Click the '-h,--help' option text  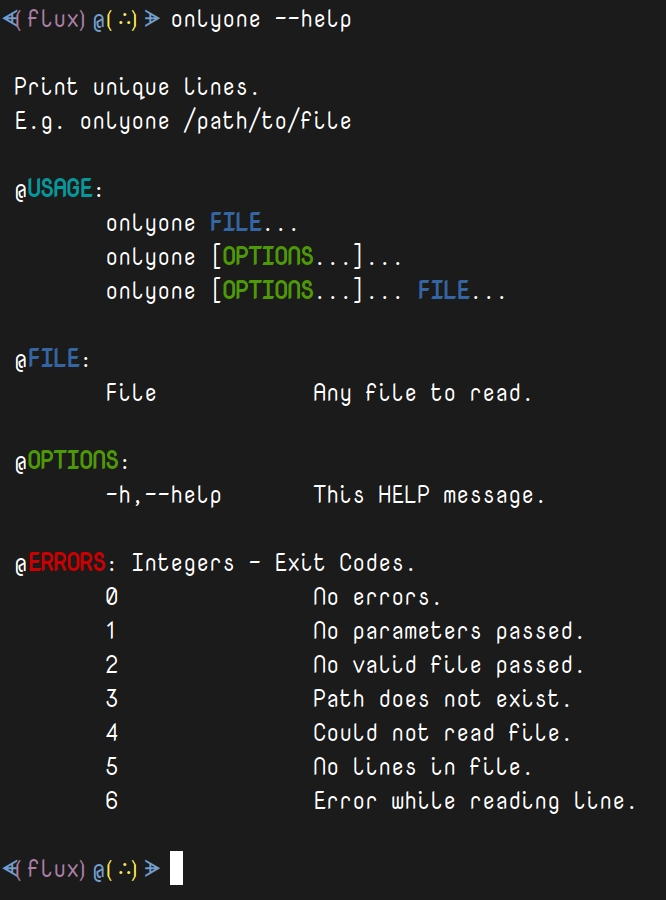click(x=164, y=495)
